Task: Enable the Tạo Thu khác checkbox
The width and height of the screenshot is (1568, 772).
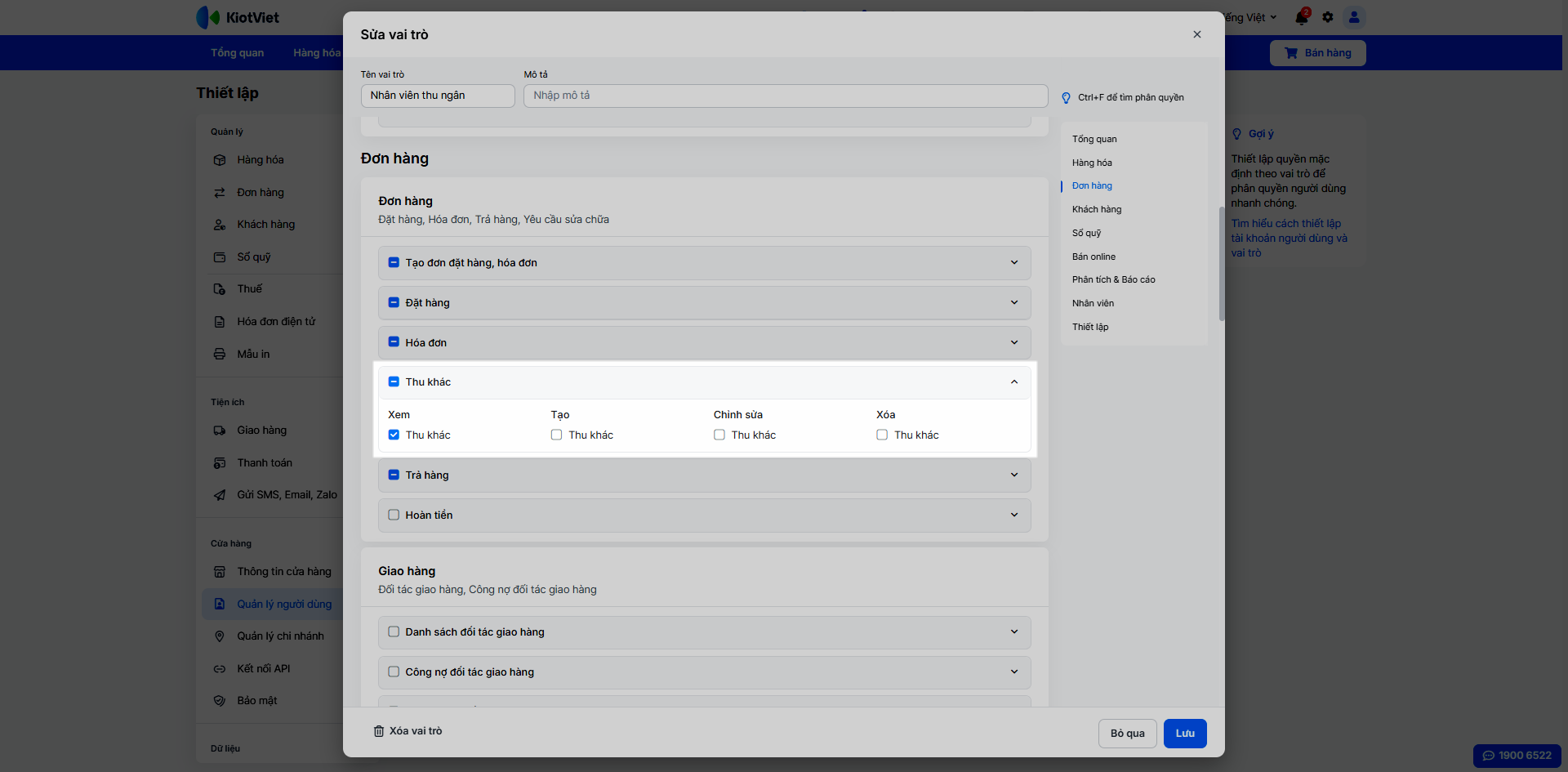Action: (557, 435)
